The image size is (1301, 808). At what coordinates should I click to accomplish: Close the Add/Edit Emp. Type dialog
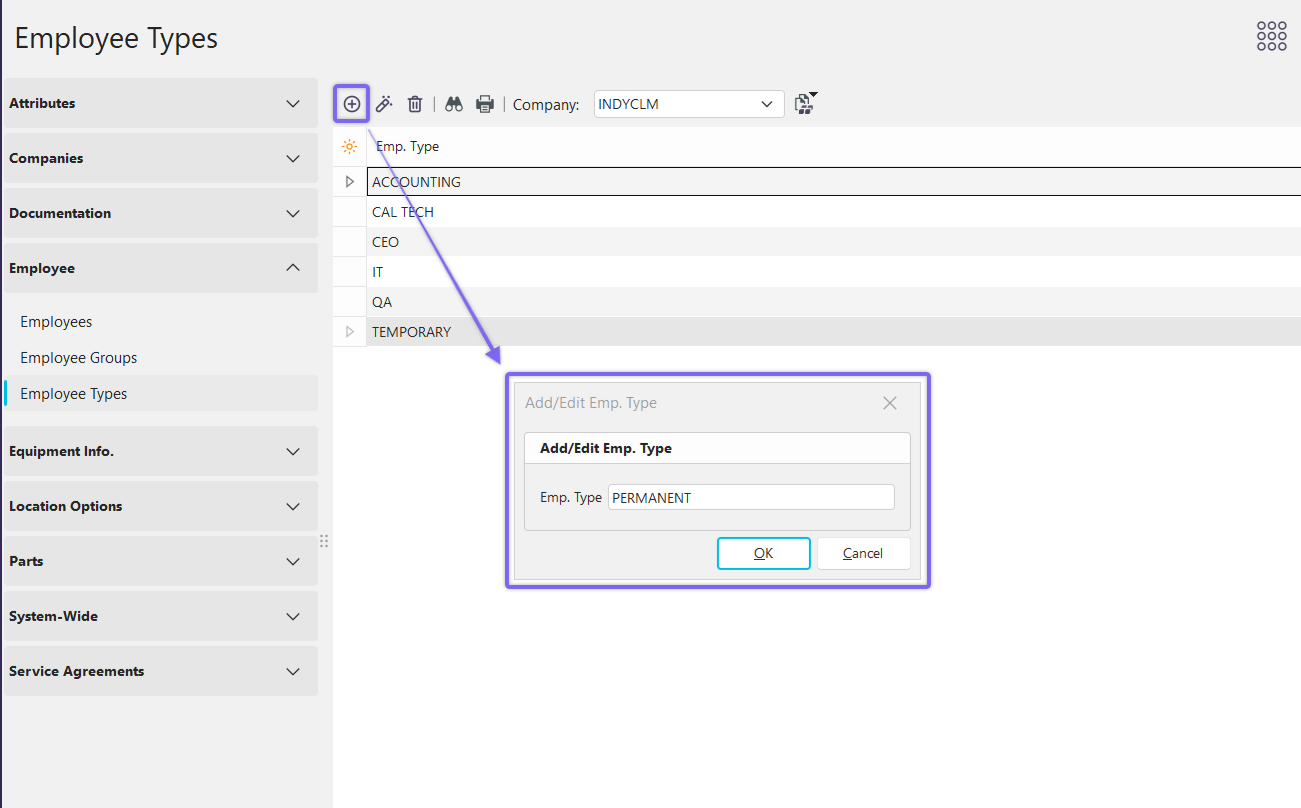pyautogui.click(x=889, y=403)
